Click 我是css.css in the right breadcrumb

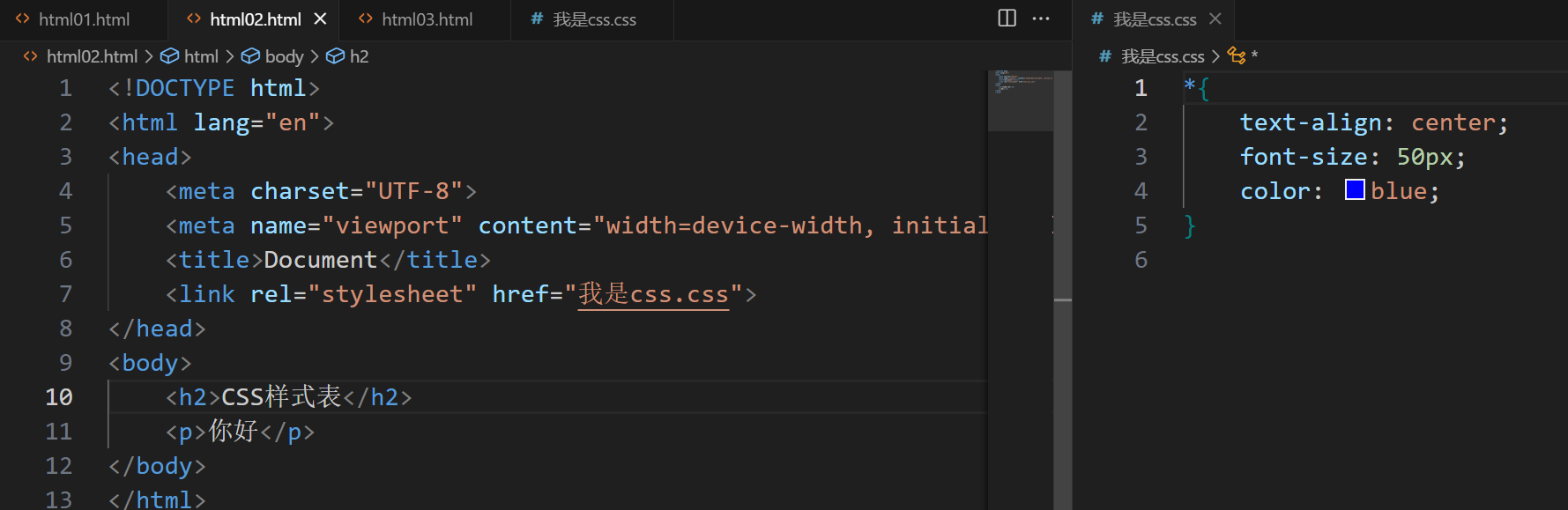coord(1163,56)
